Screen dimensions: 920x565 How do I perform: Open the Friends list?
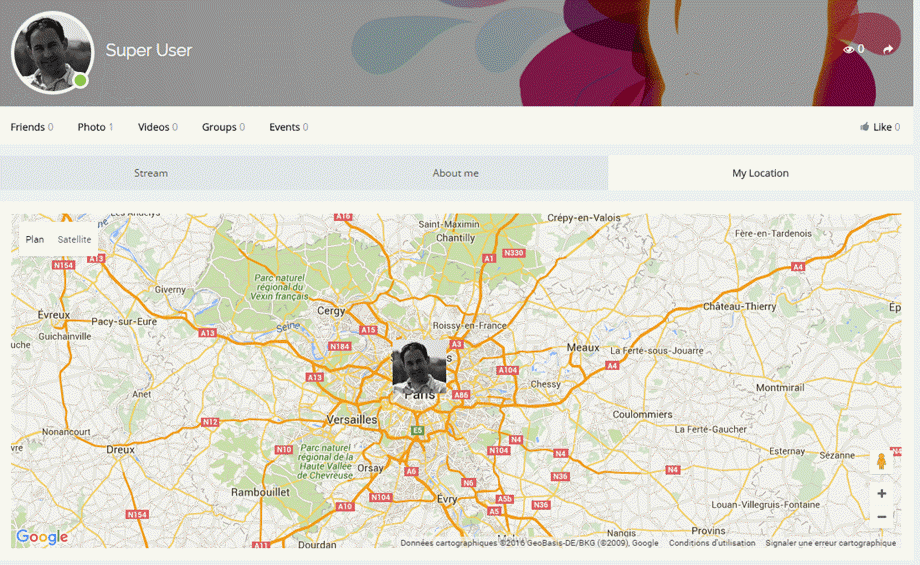click(28, 127)
